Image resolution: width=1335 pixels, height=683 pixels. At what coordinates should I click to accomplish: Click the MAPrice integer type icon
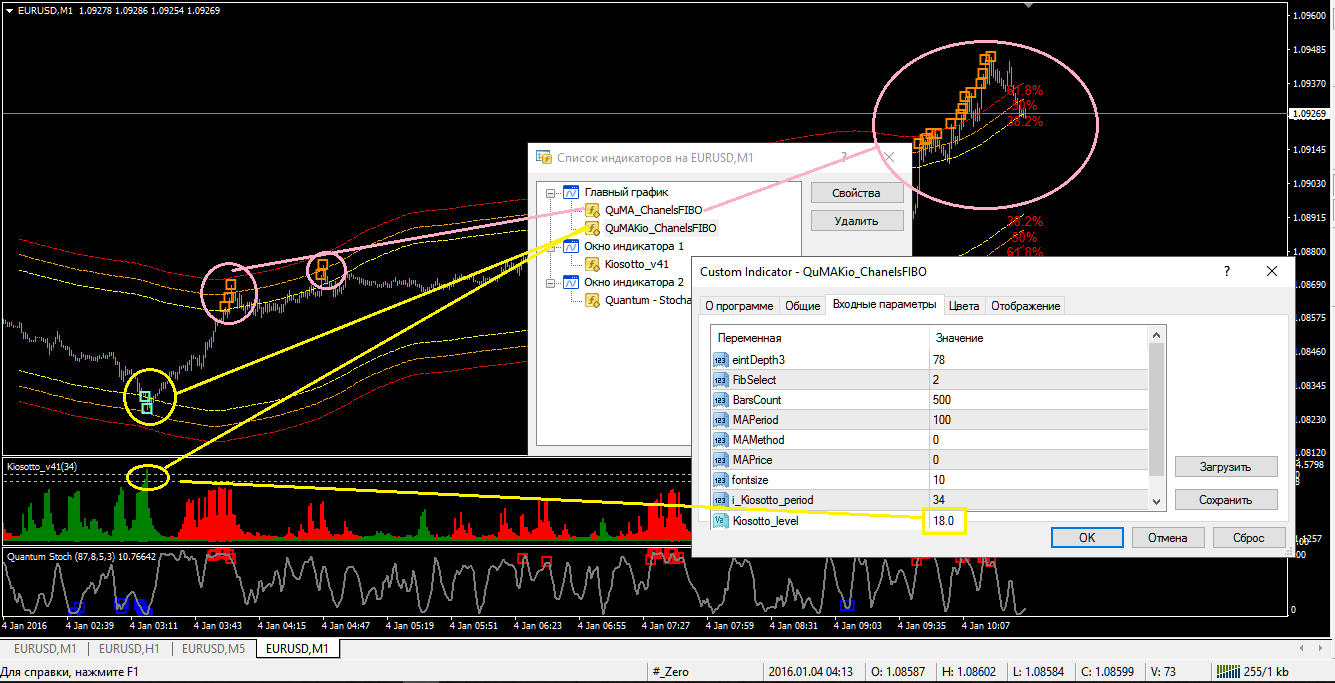720,460
